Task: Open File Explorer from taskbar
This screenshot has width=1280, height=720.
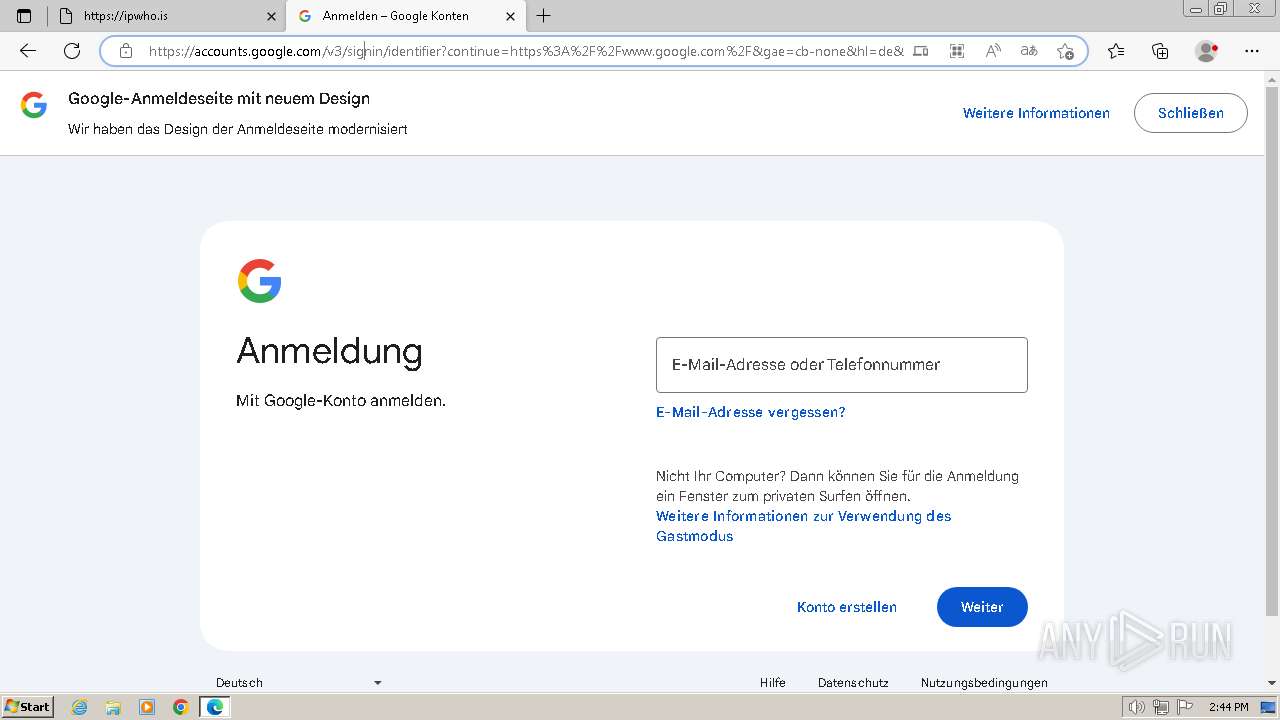Action: [x=113, y=707]
